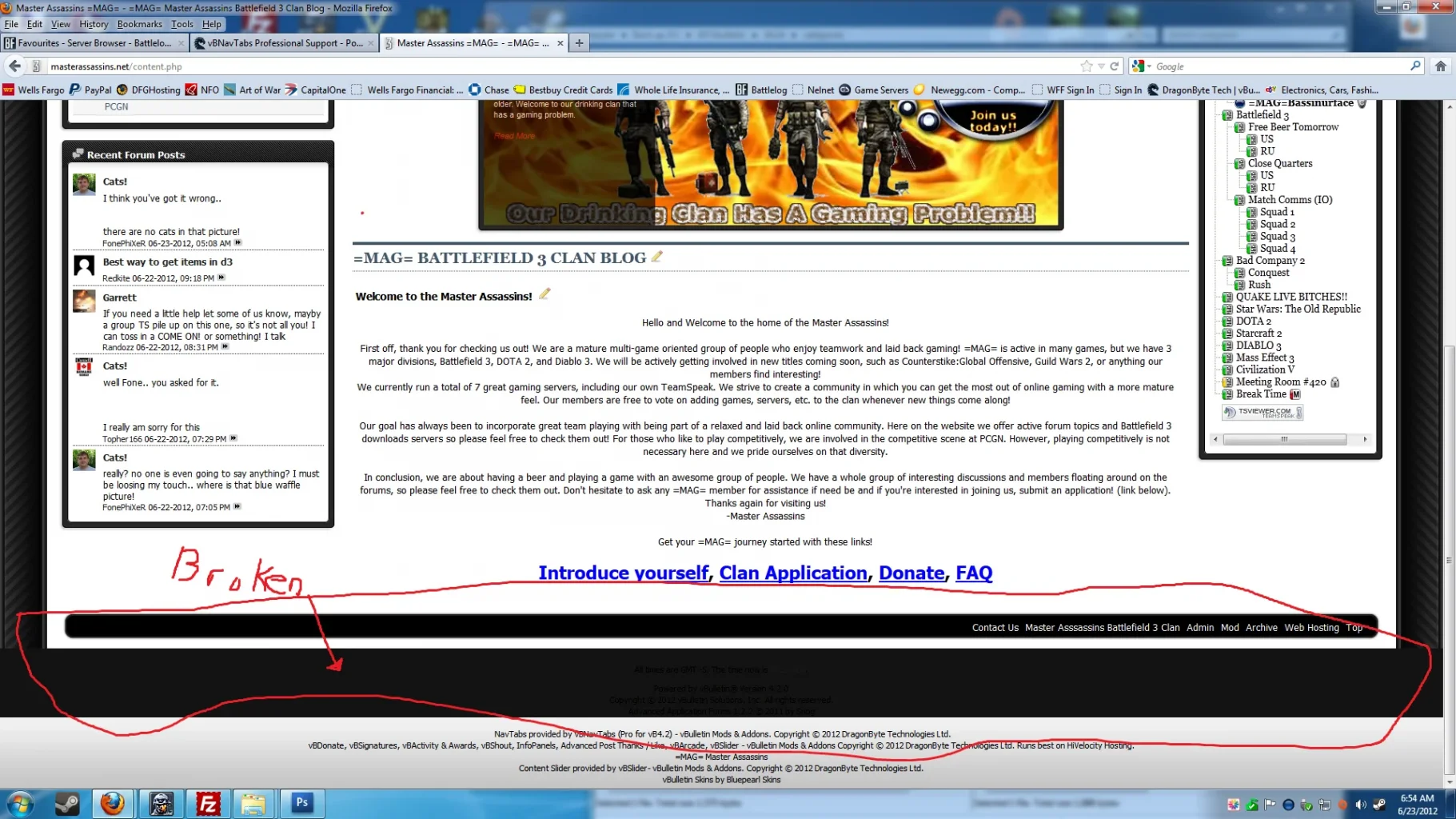Click the search magnifier in Google box
Image resolution: width=1456 pixels, height=819 pixels.
point(1415,66)
